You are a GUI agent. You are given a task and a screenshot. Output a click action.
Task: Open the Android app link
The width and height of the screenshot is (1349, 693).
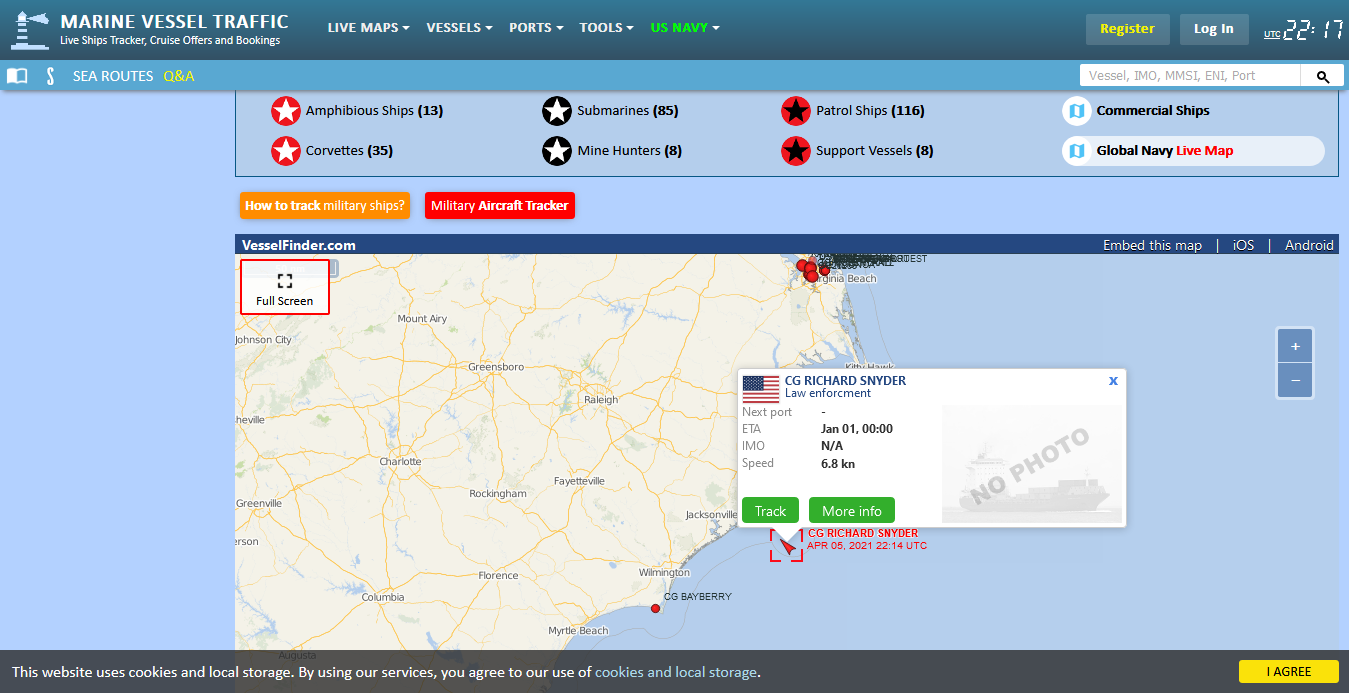[x=1309, y=245]
